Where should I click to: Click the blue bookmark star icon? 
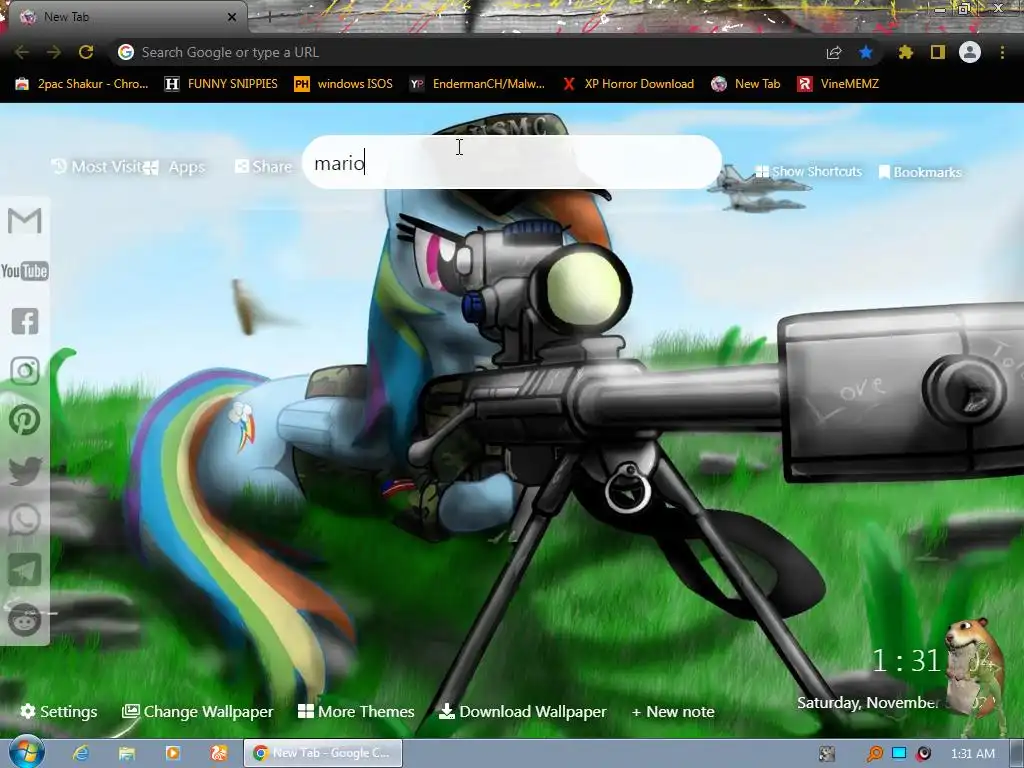coord(866,52)
